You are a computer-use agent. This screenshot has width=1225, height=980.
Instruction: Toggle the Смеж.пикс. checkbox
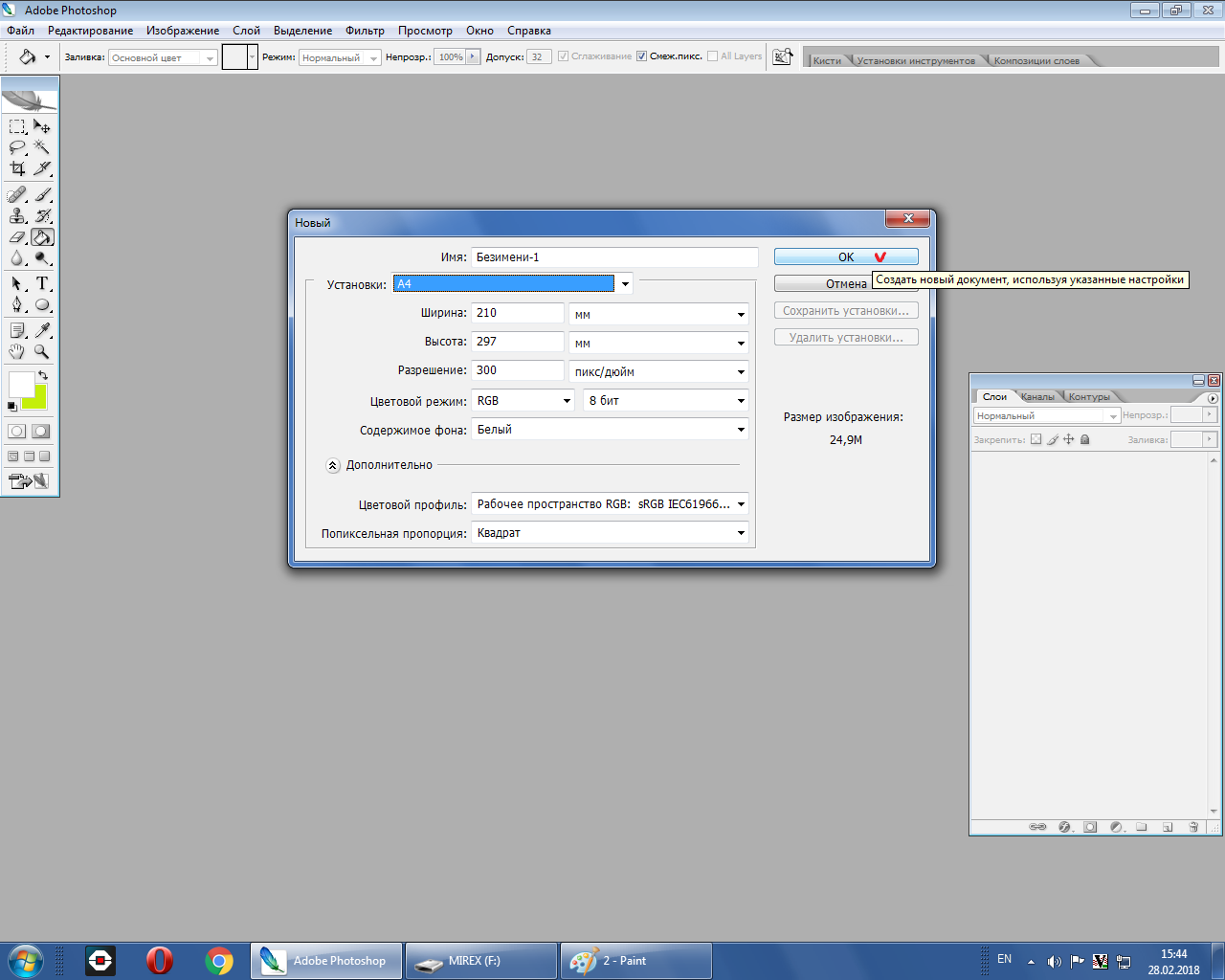[x=641, y=56]
